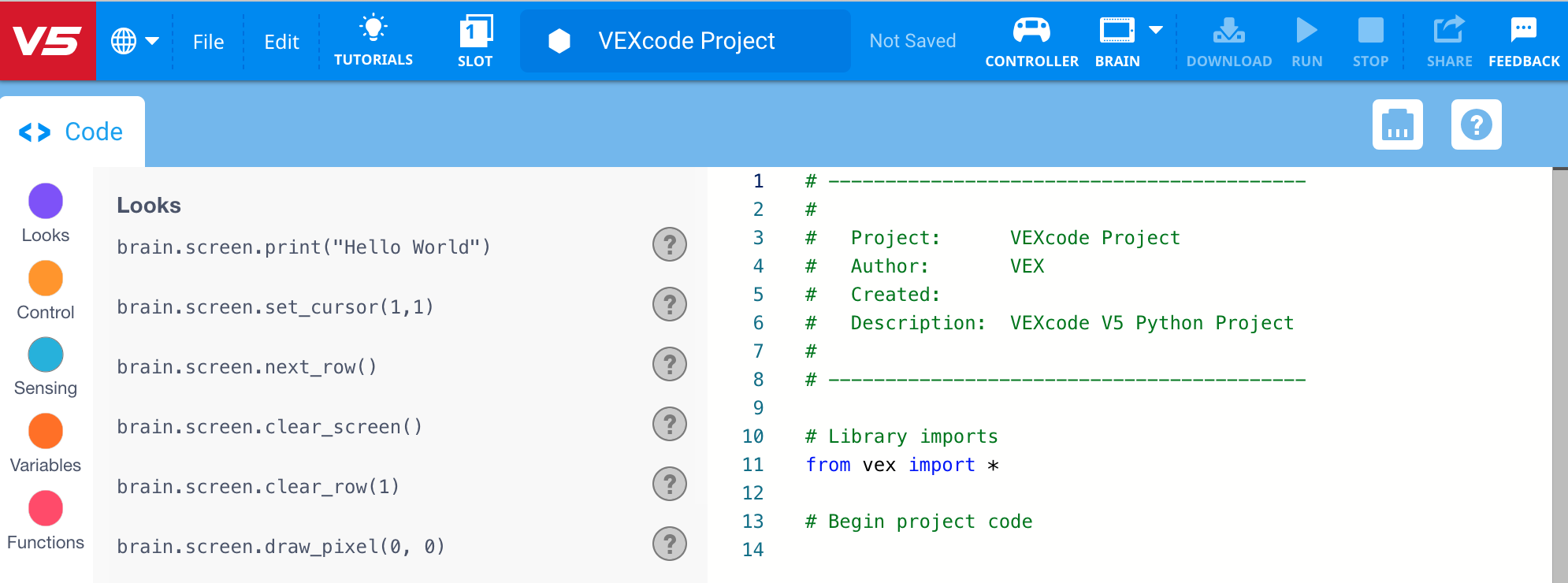Expand the language globe dropdown

136,41
